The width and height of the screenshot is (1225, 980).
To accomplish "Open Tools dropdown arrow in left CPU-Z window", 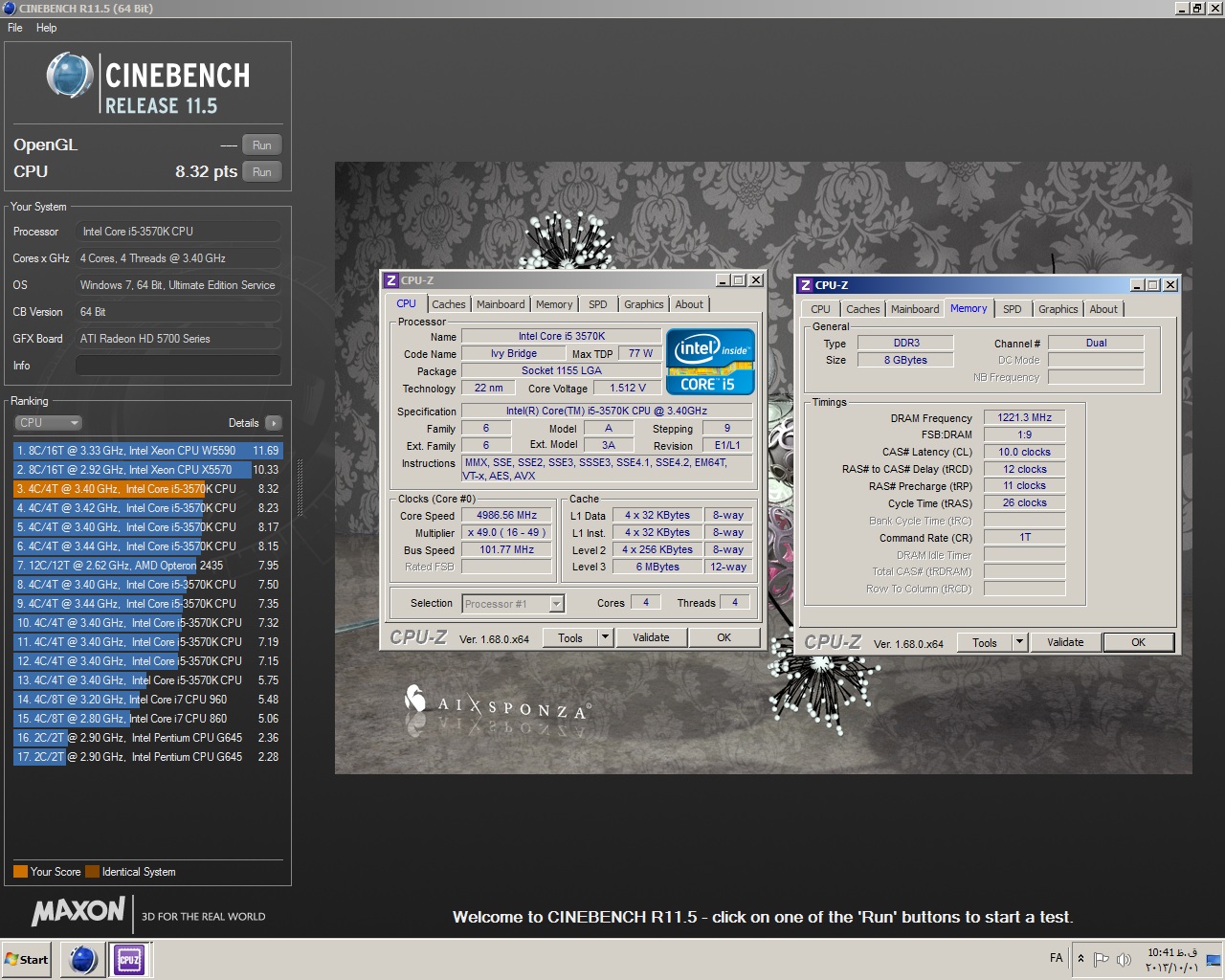I will (605, 638).
